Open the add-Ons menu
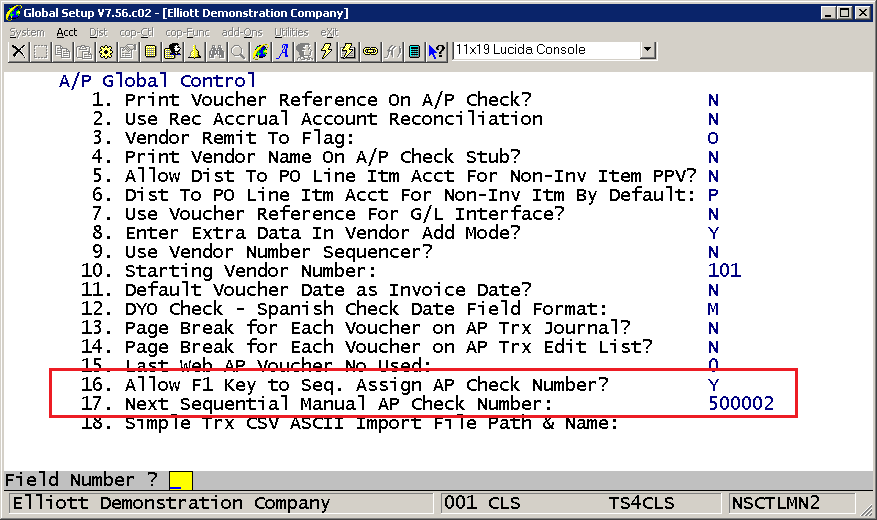This screenshot has height=520, width=877. tap(242, 32)
